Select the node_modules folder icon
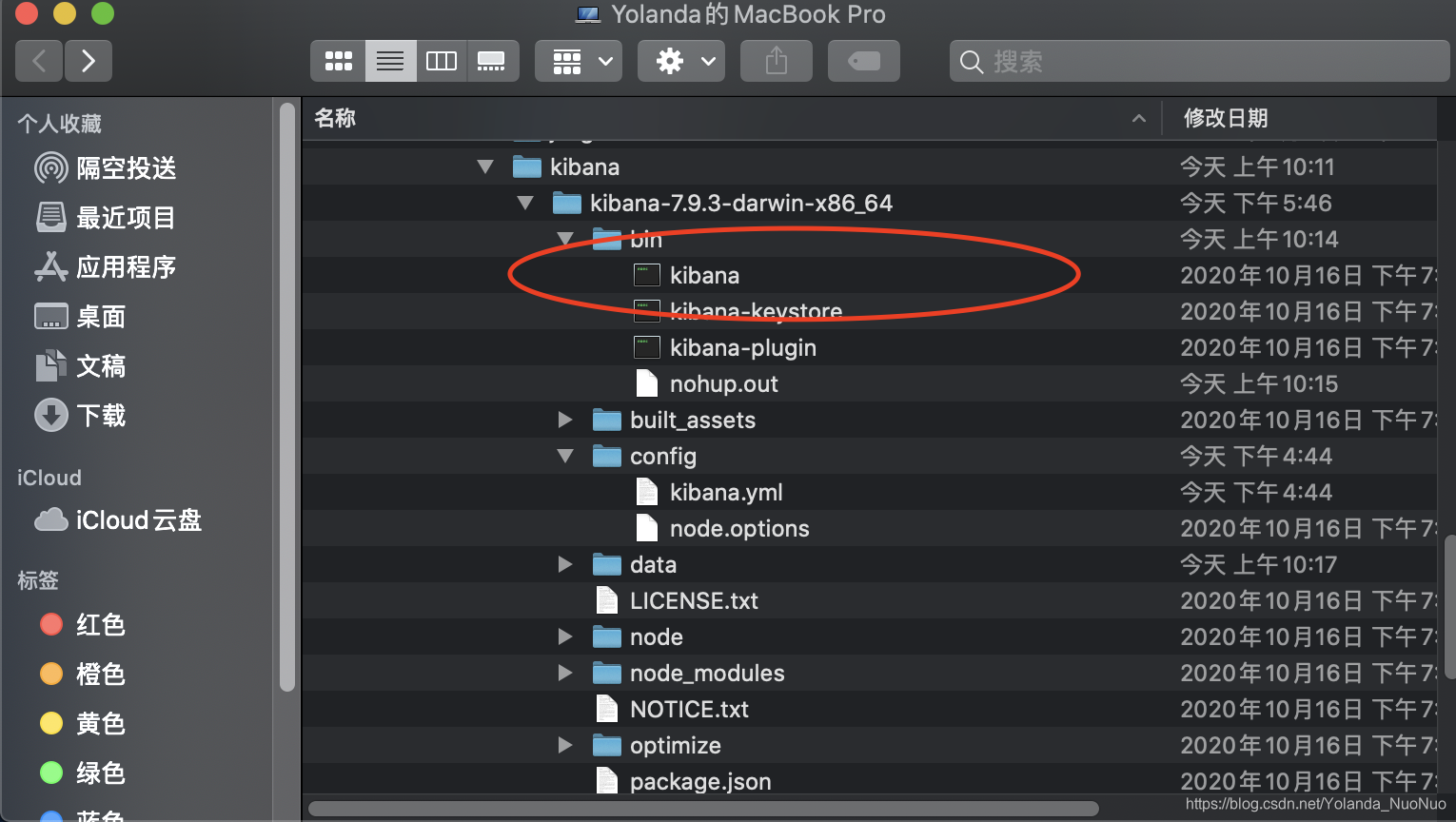The image size is (1456, 822). [x=607, y=674]
